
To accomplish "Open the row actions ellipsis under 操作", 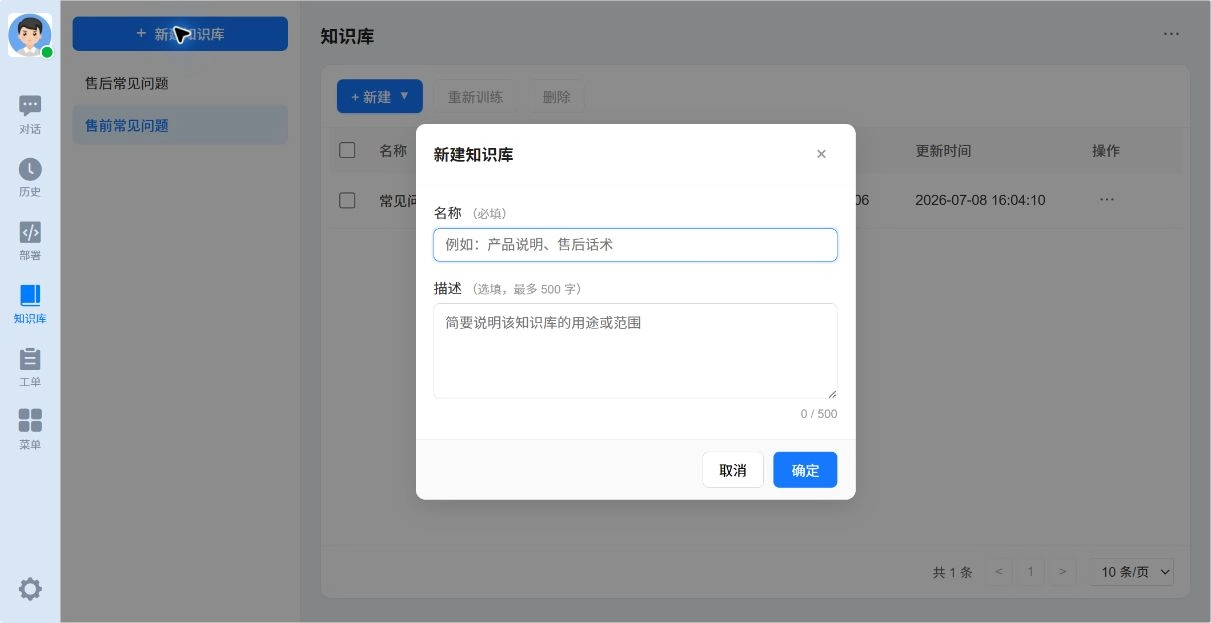I will pos(1106,200).
